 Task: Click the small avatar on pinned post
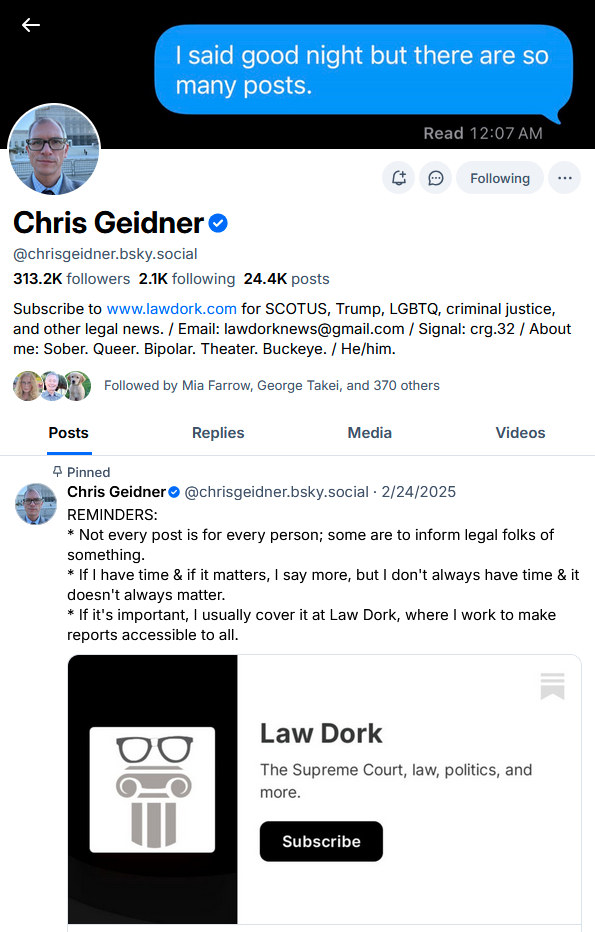(36, 504)
